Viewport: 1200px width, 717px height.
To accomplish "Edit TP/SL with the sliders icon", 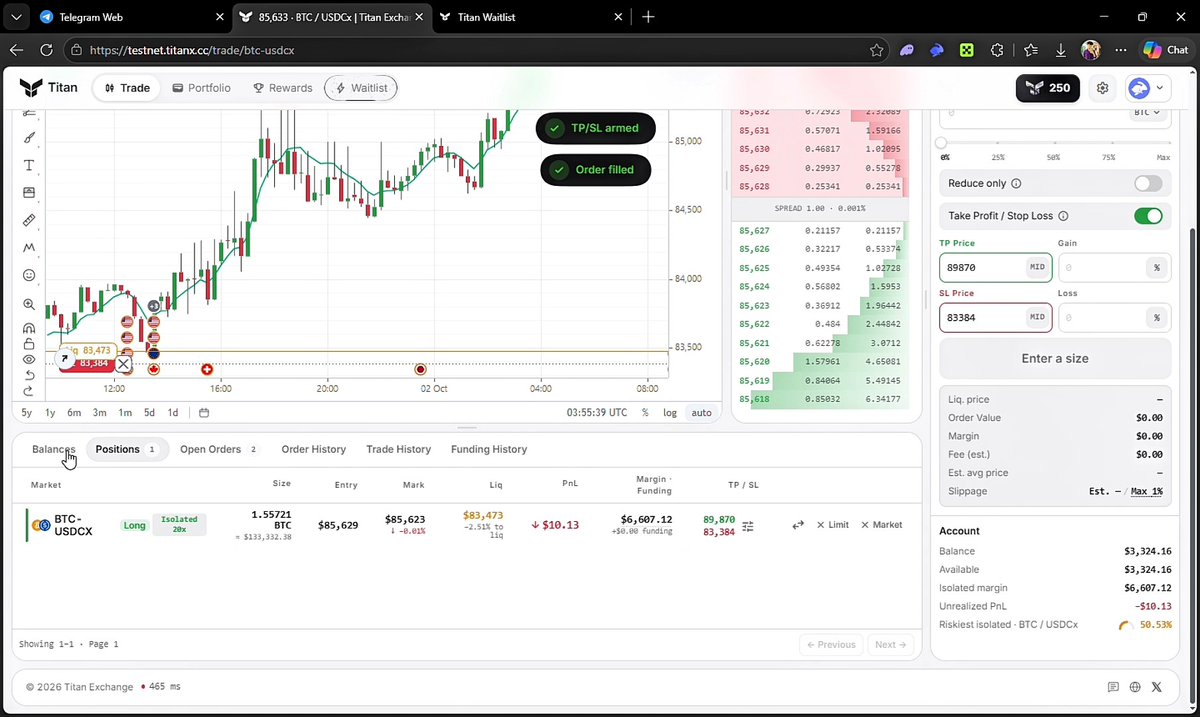I will click(748, 526).
